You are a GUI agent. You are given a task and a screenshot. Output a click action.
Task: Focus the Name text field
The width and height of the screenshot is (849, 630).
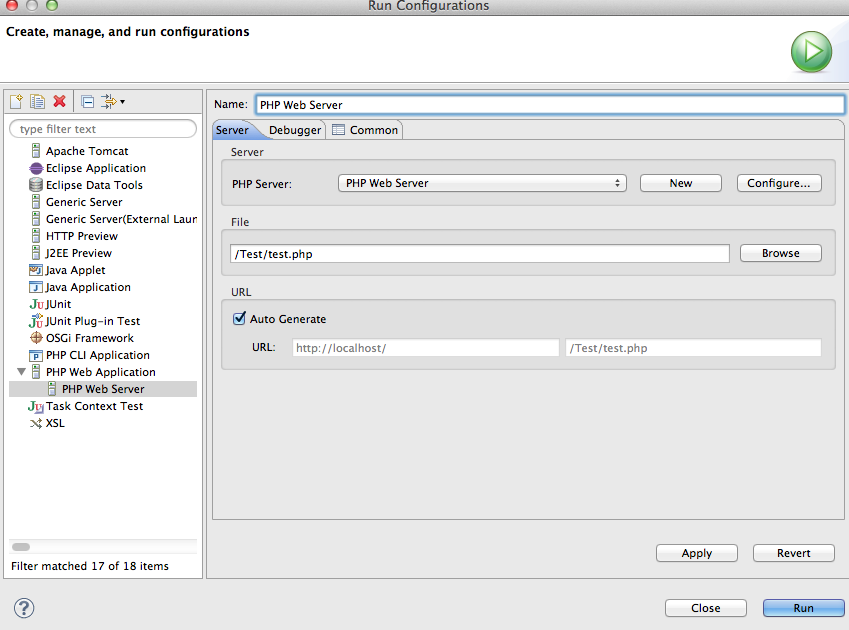pyautogui.click(x=550, y=104)
